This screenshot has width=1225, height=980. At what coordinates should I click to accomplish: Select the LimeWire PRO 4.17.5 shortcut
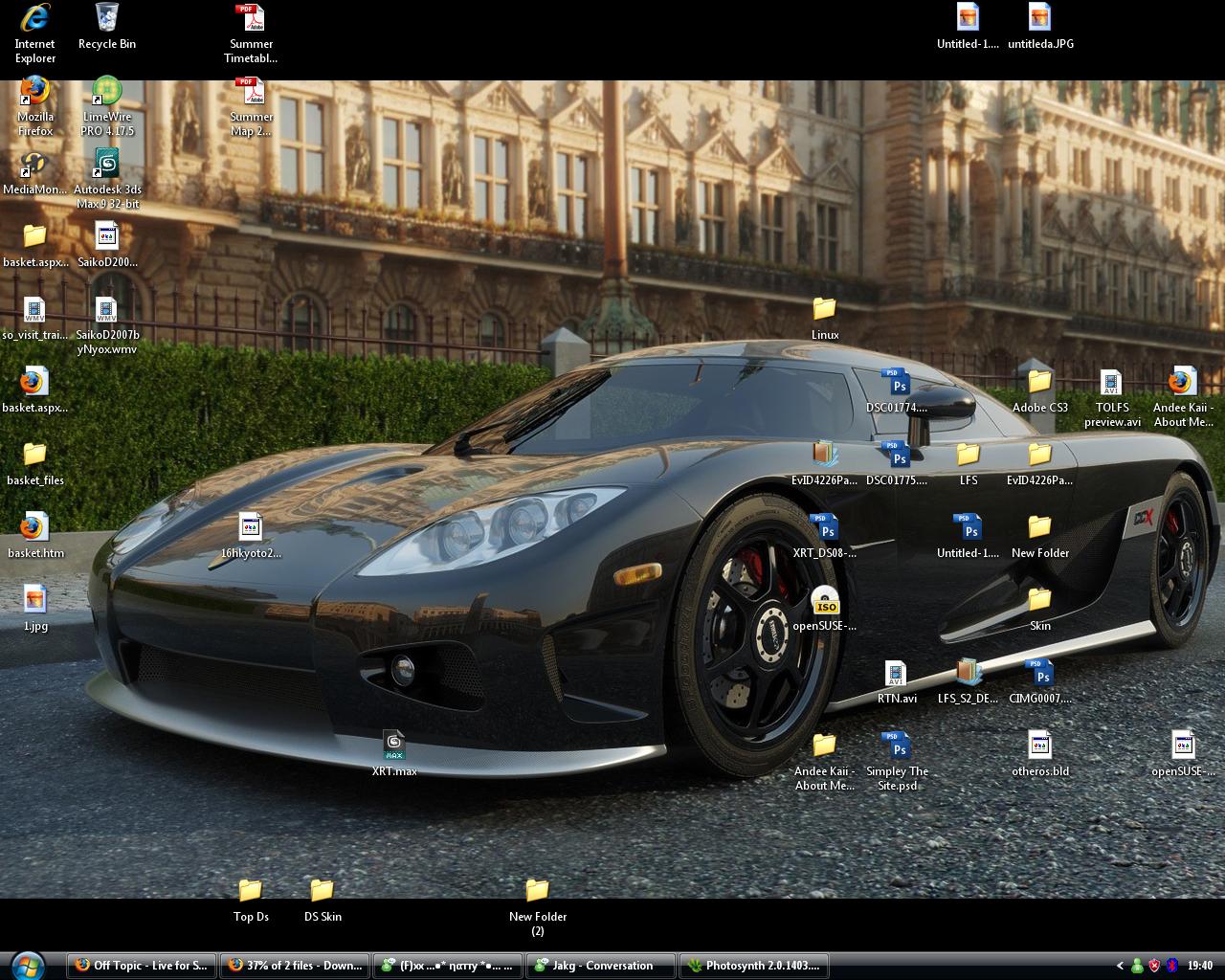coord(107,90)
